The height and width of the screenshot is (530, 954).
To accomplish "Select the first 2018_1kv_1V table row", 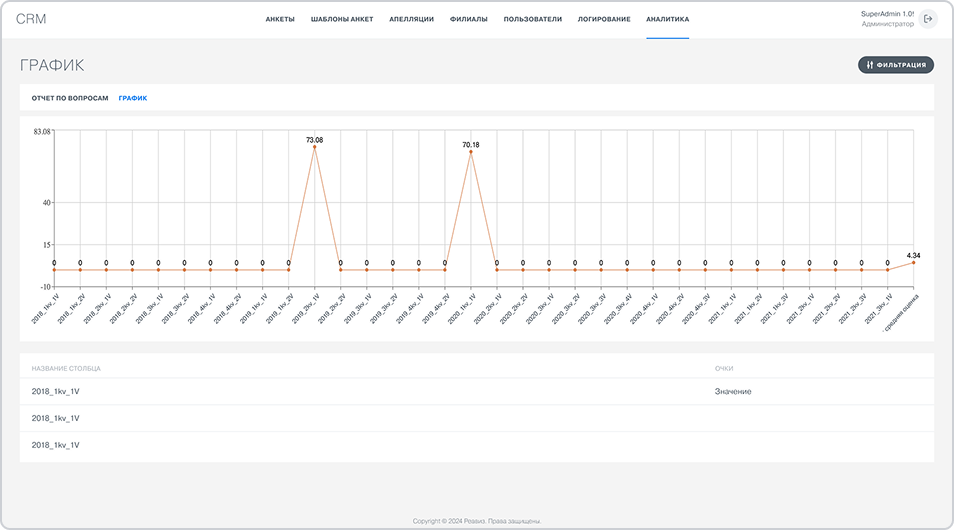I will pos(56,392).
